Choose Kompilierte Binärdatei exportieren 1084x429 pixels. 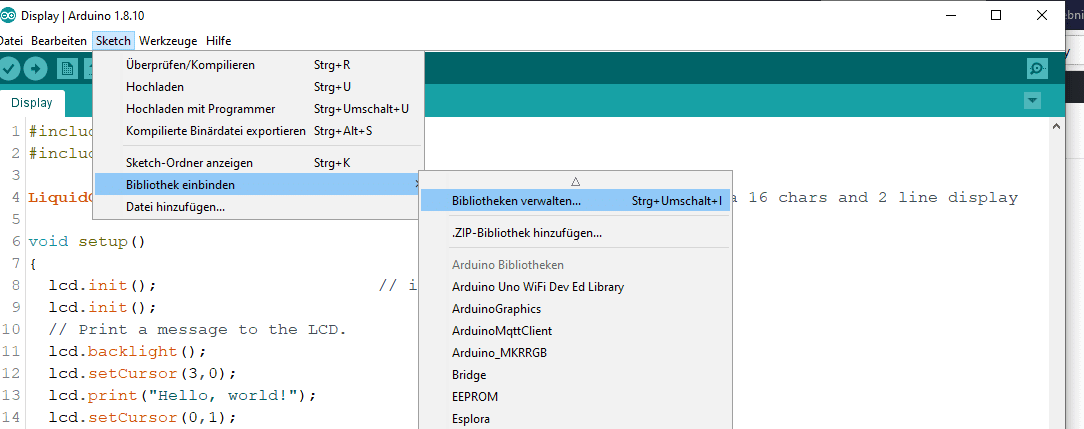point(215,131)
